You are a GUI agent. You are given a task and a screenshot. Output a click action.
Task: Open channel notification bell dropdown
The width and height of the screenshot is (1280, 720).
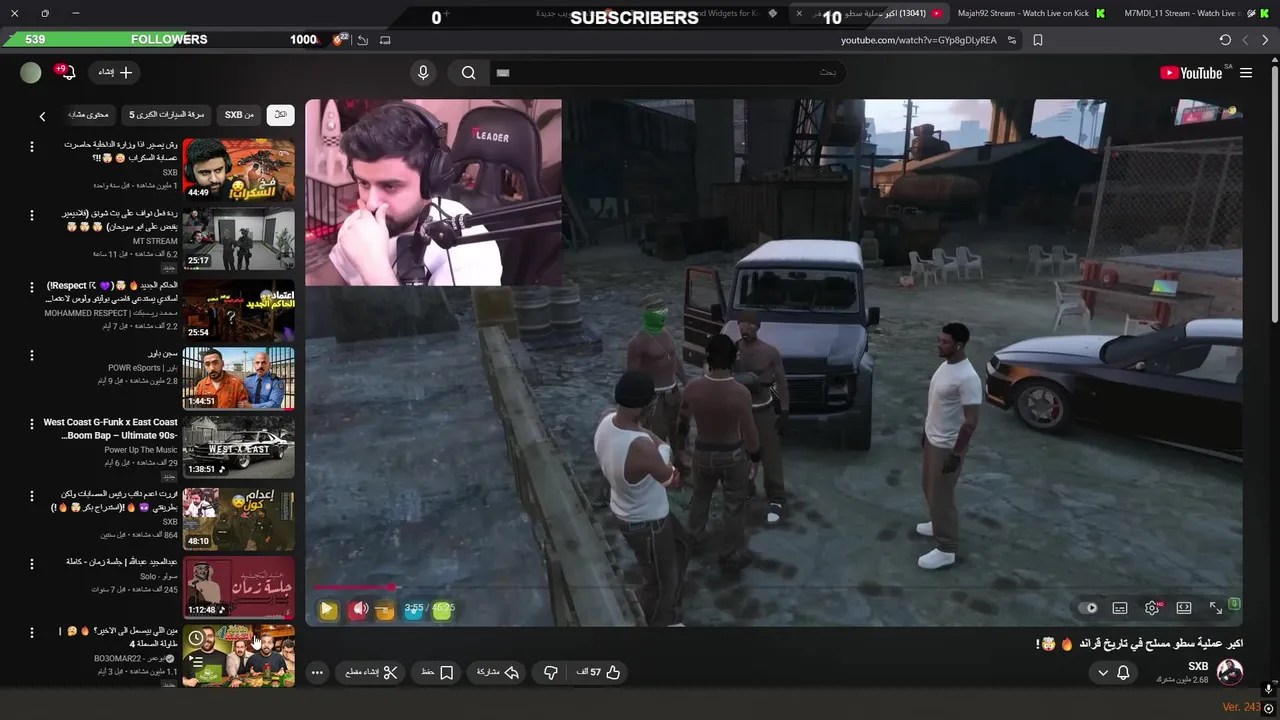tap(1113, 673)
